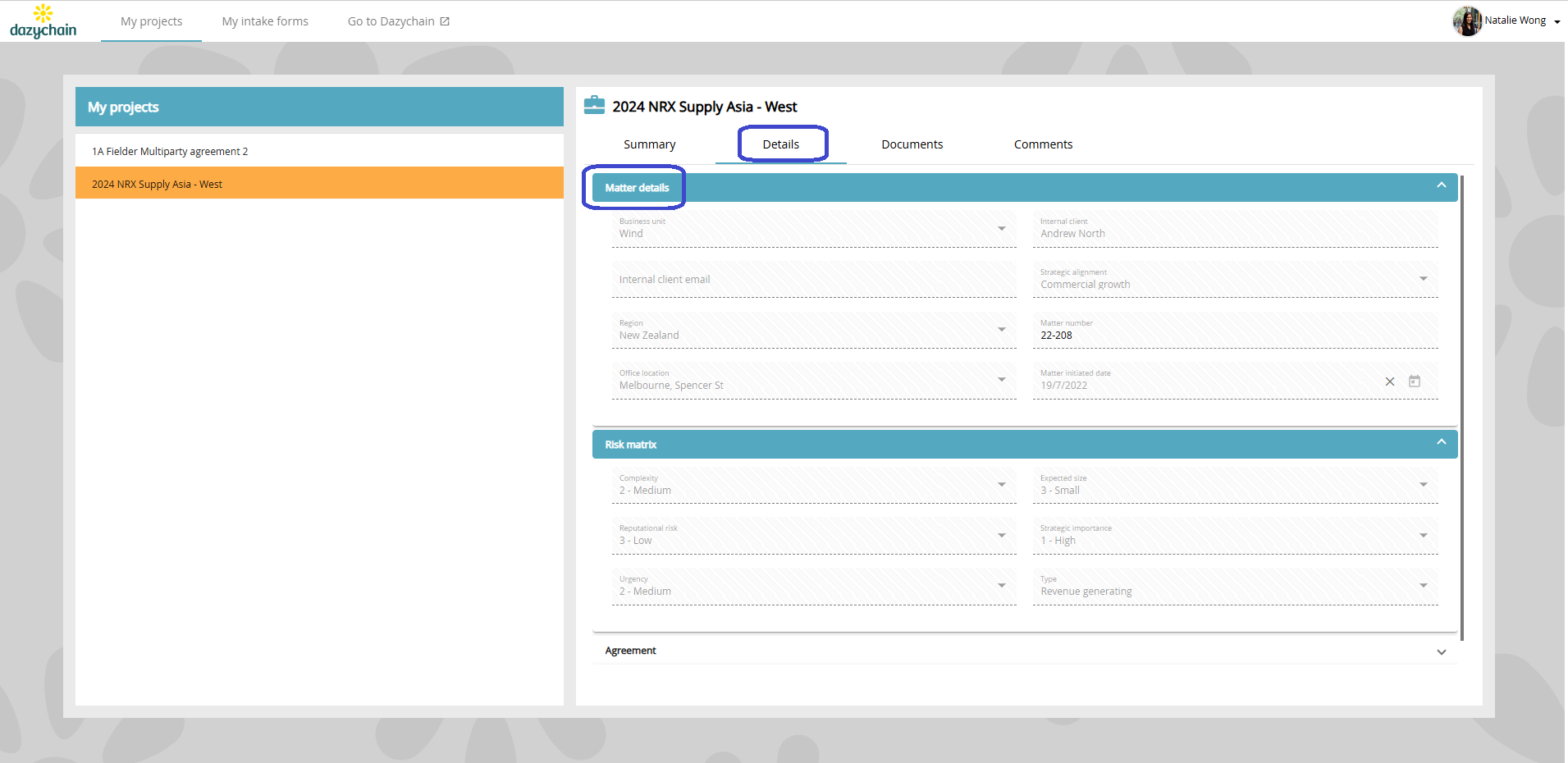Switch to the Summary tab

[649, 144]
